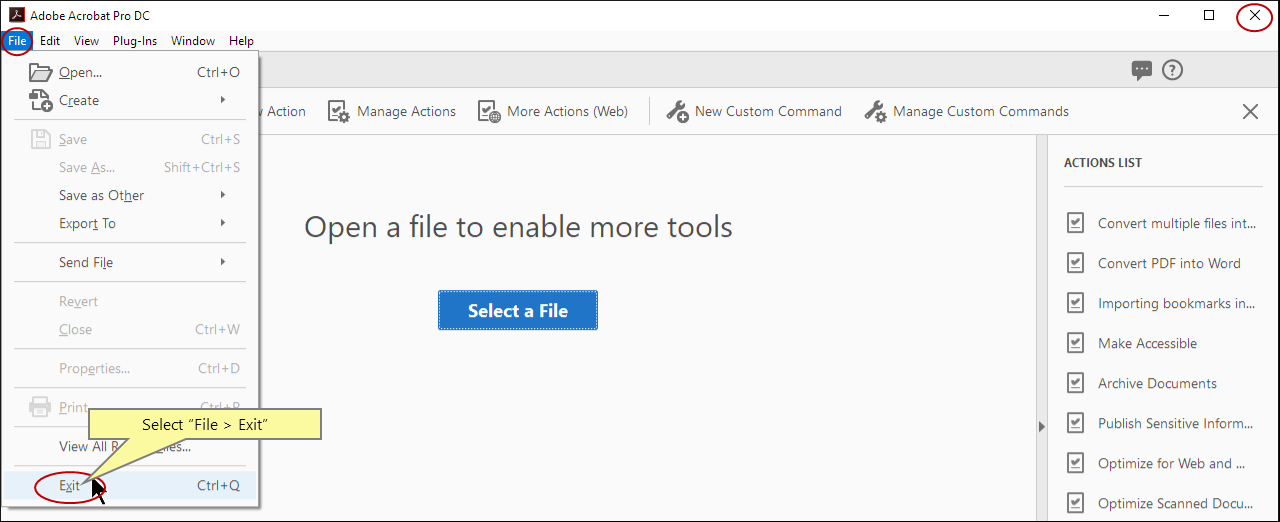
Task: Click the Manage Custom Commands icon
Action: (x=875, y=111)
